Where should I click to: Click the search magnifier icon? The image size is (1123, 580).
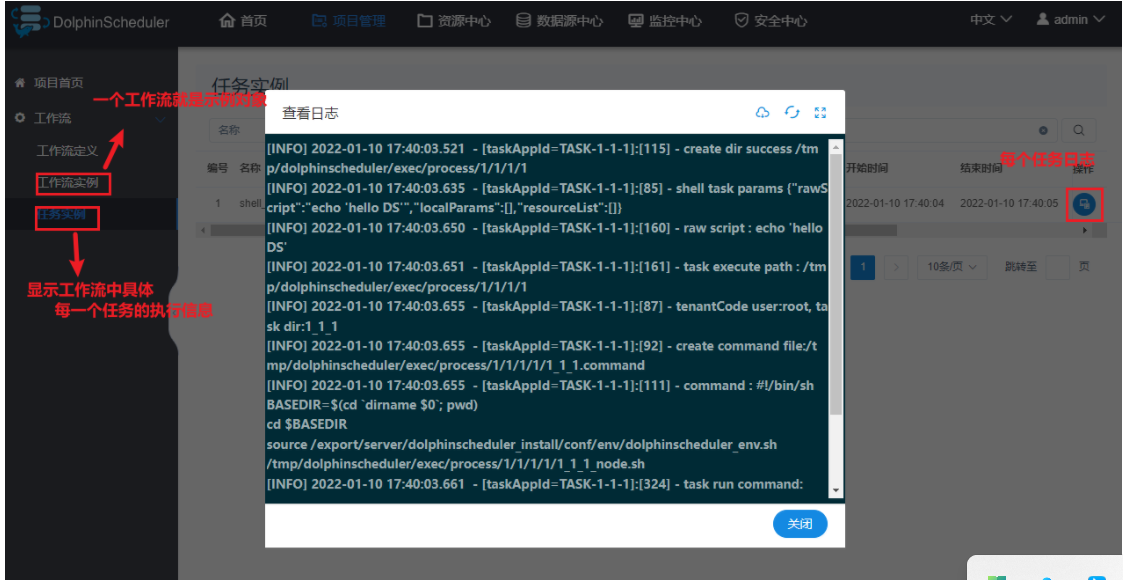(1078, 130)
